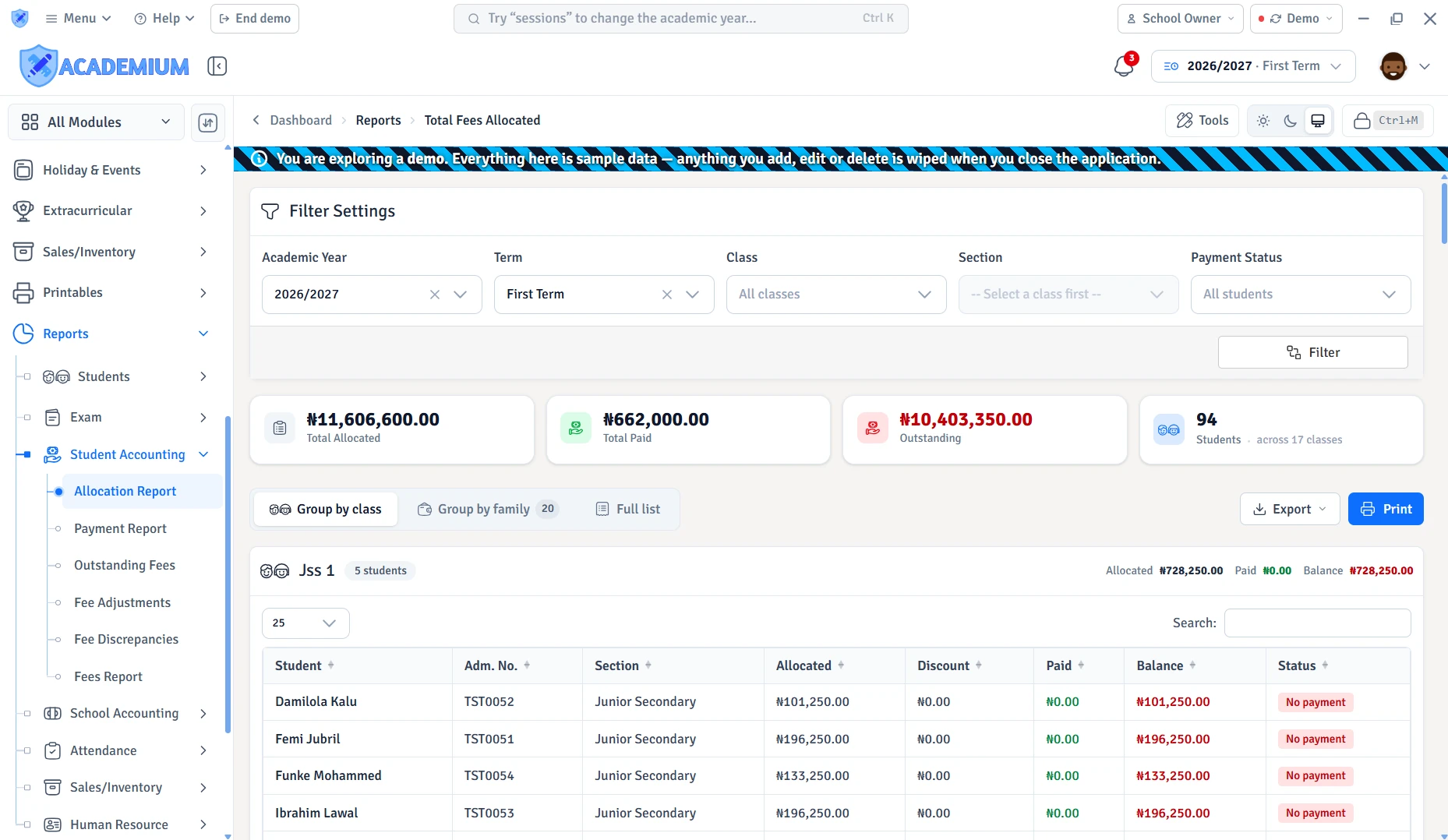
Task: Switch to Group by family tab
Action: pos(487,509)
